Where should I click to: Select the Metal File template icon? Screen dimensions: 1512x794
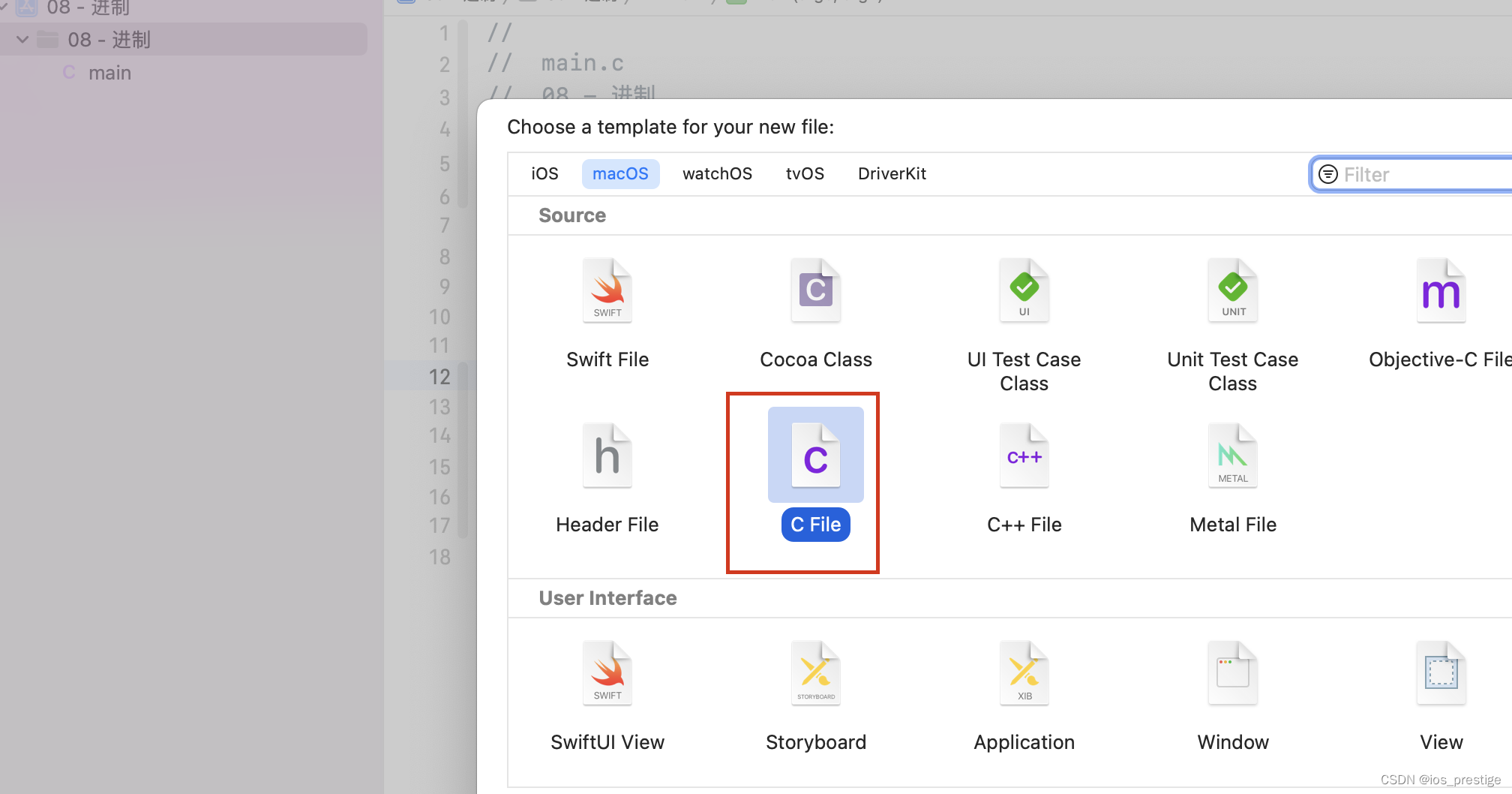tap(1233, 456)
